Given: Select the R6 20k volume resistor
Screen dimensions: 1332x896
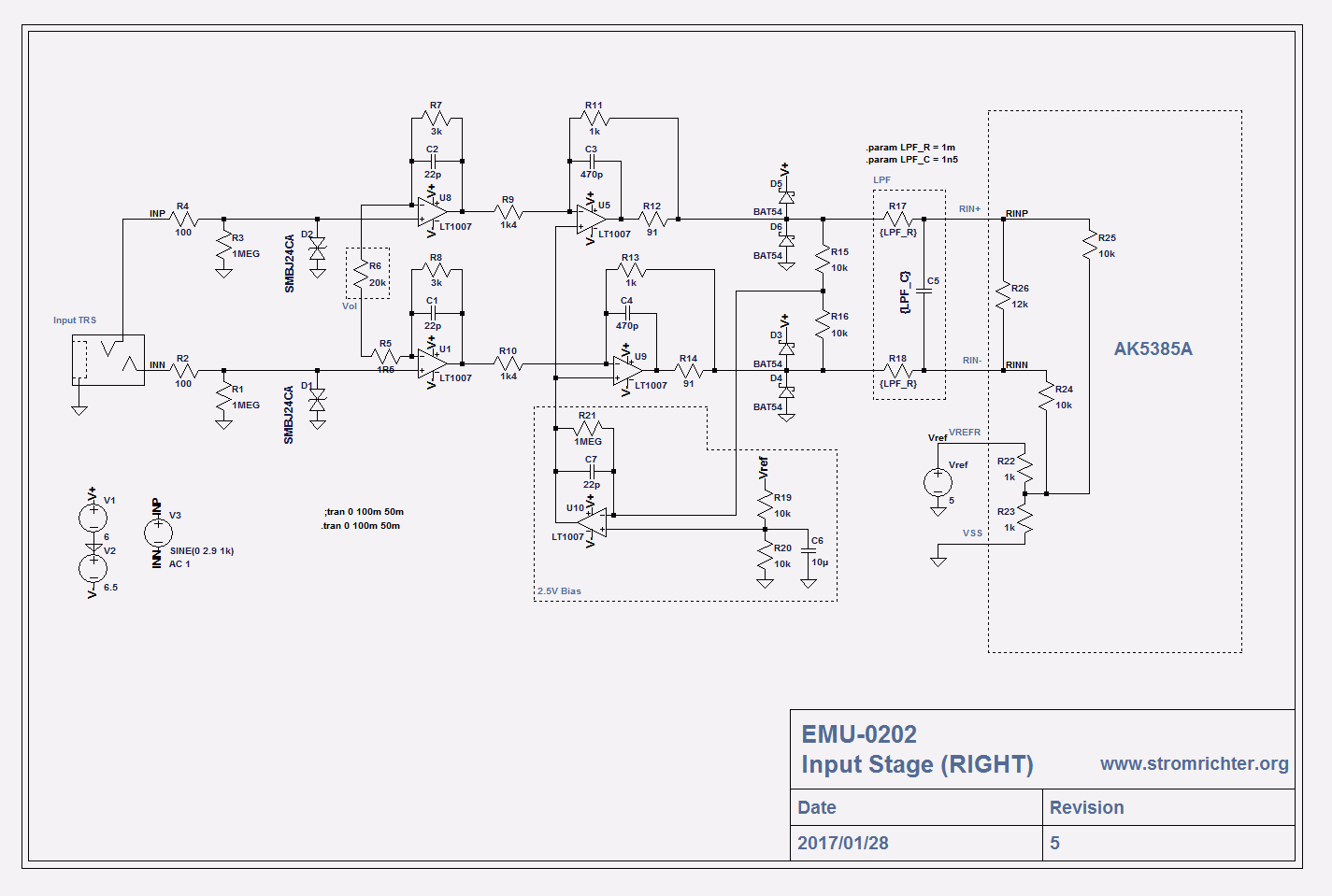Looking at the screenshot, I should (x=362, y=275).
